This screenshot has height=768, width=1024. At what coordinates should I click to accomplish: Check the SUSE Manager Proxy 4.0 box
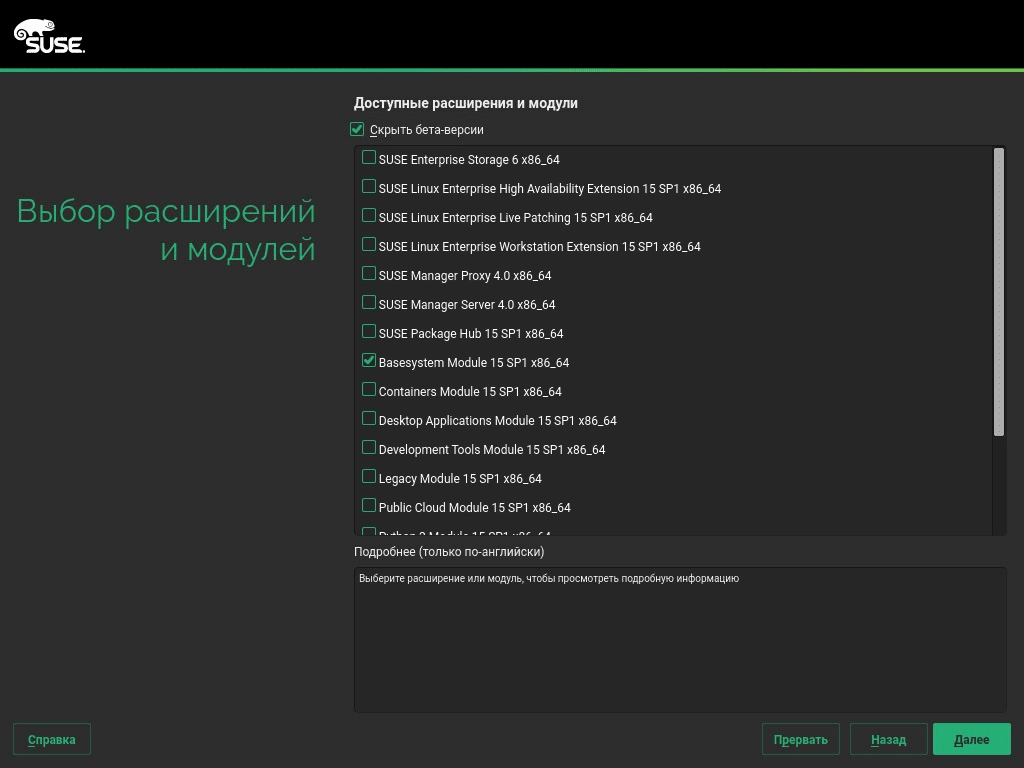coord(369,274)
